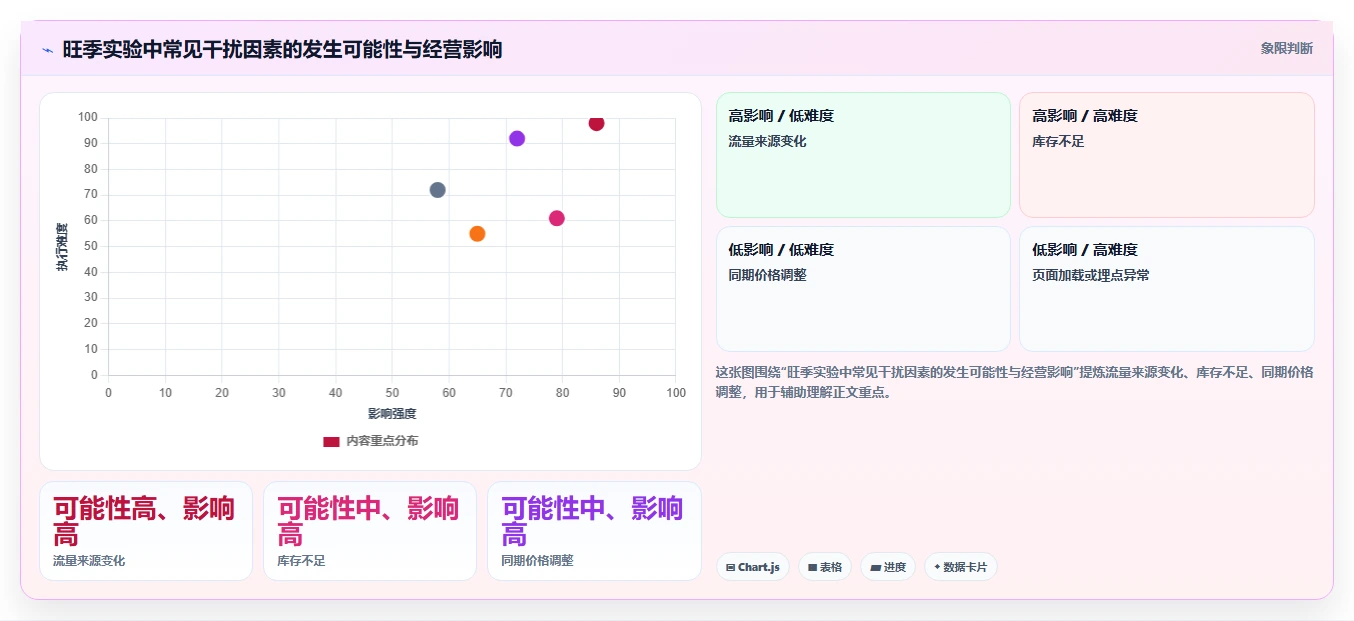Click the lightning icon beside the title

tap(47, 49)
